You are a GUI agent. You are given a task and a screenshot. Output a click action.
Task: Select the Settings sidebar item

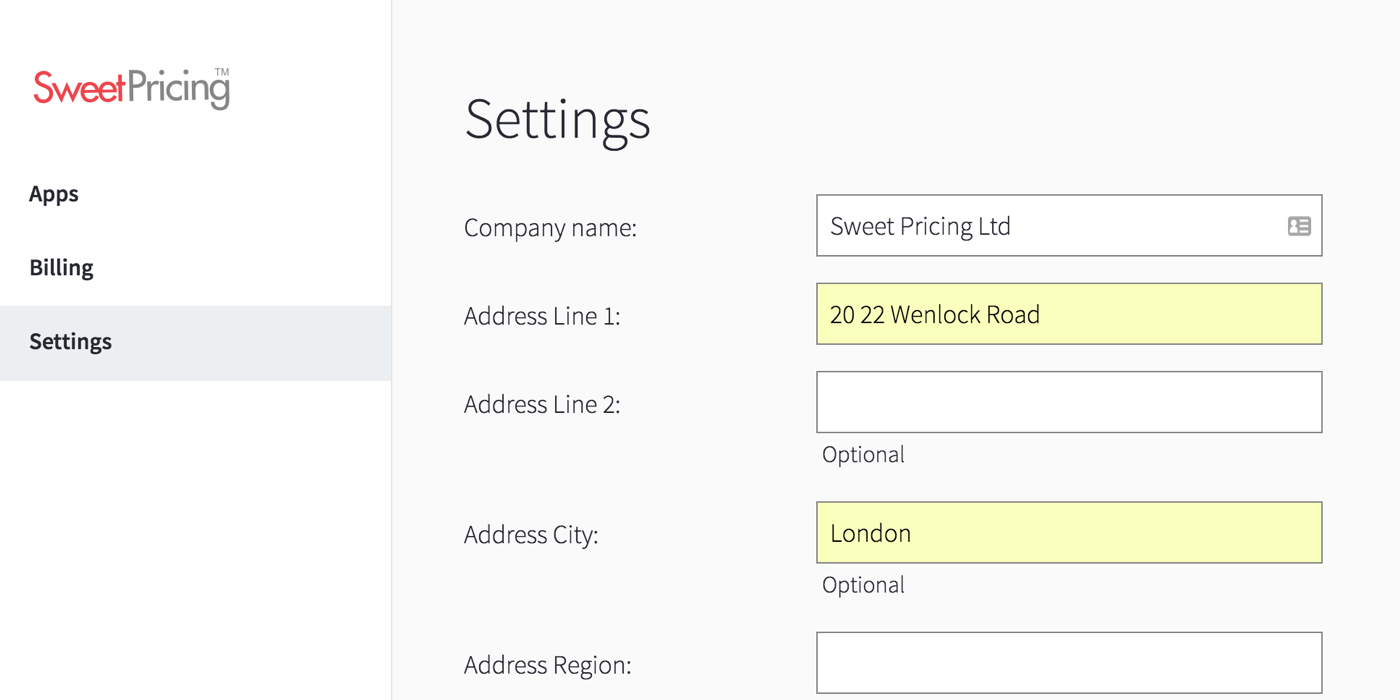click(x=195, y=343)
